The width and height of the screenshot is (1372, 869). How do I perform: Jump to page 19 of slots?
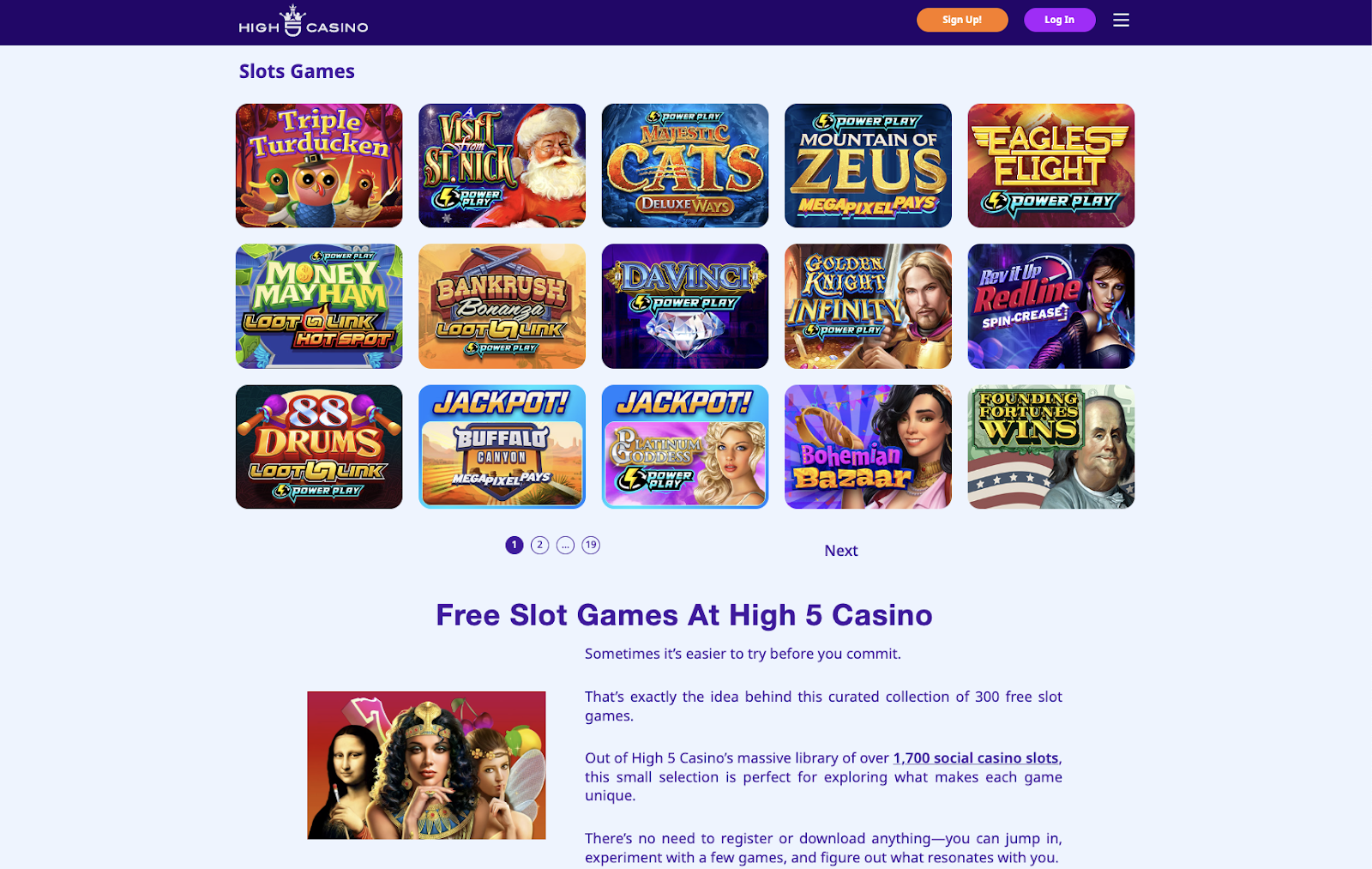point(591,545)
